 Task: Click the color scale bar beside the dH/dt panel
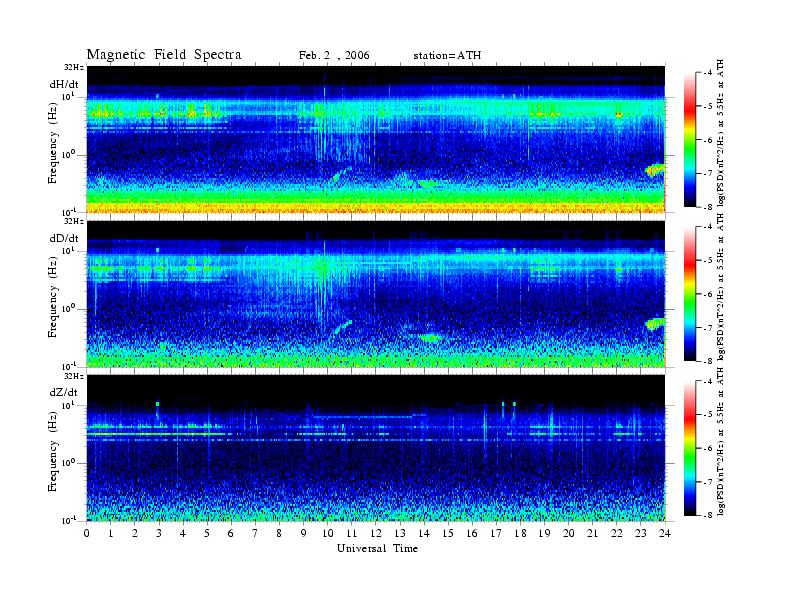pos(690,140)
